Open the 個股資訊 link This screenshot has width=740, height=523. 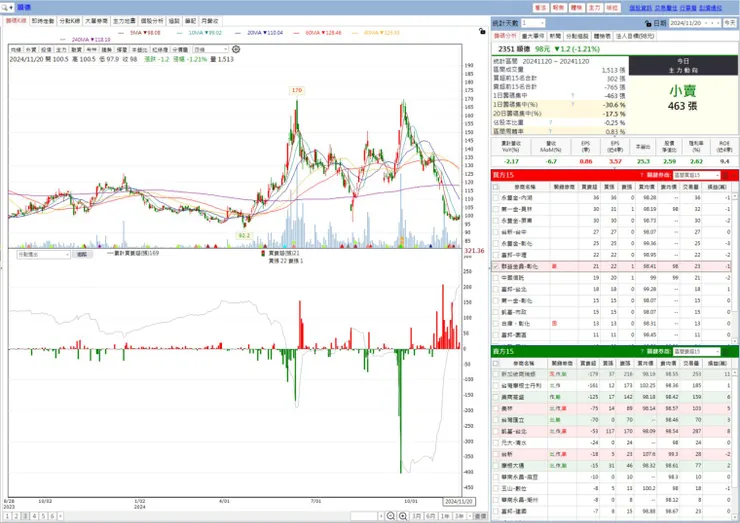pos(640,8)
